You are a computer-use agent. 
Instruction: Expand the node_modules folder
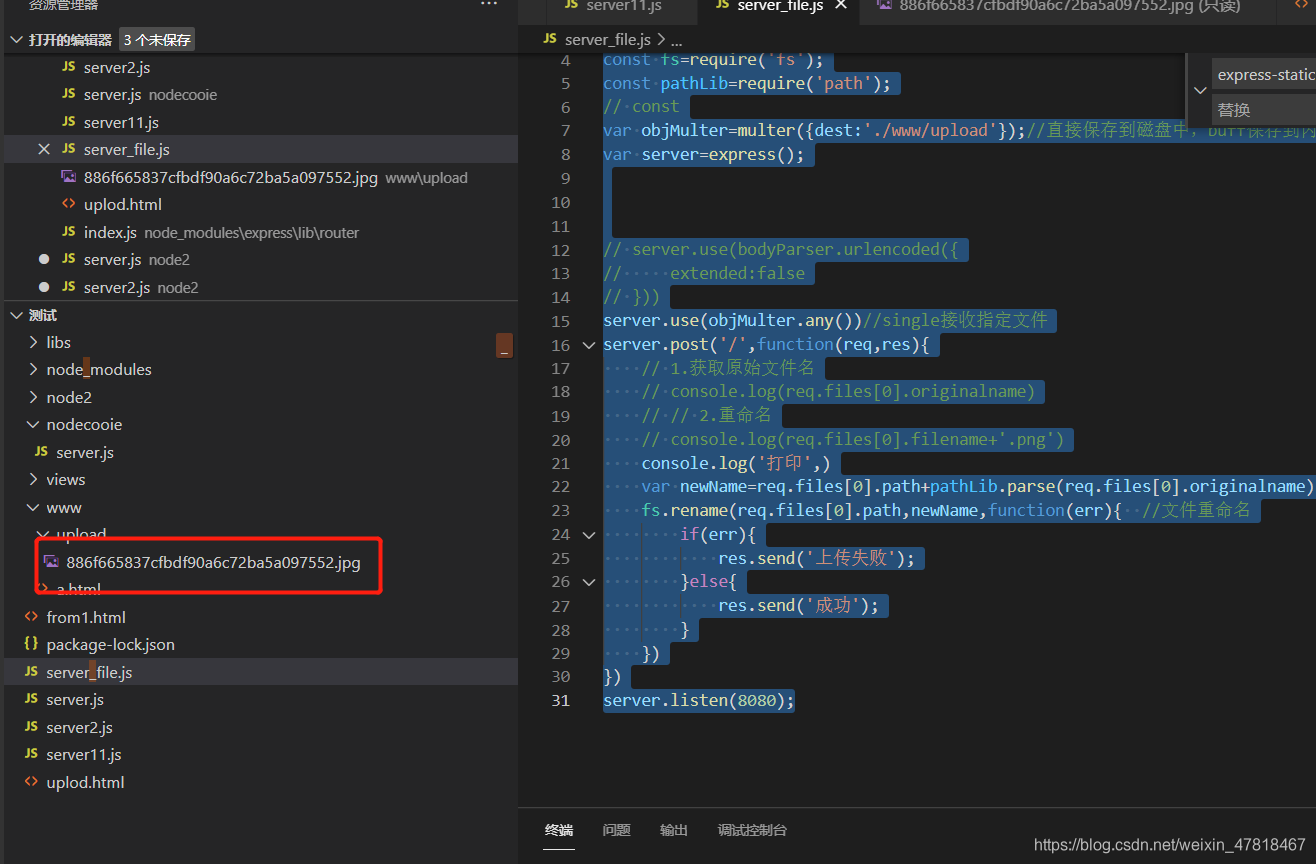coord(34,369)
